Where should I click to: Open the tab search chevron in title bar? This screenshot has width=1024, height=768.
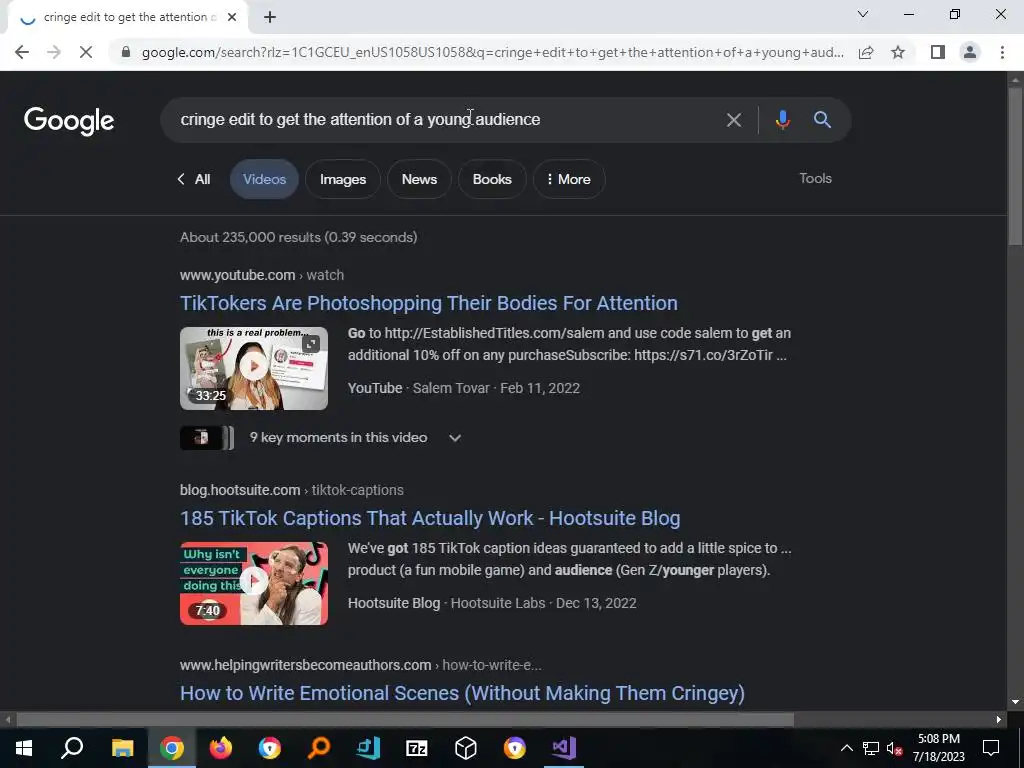click(863, 14)
